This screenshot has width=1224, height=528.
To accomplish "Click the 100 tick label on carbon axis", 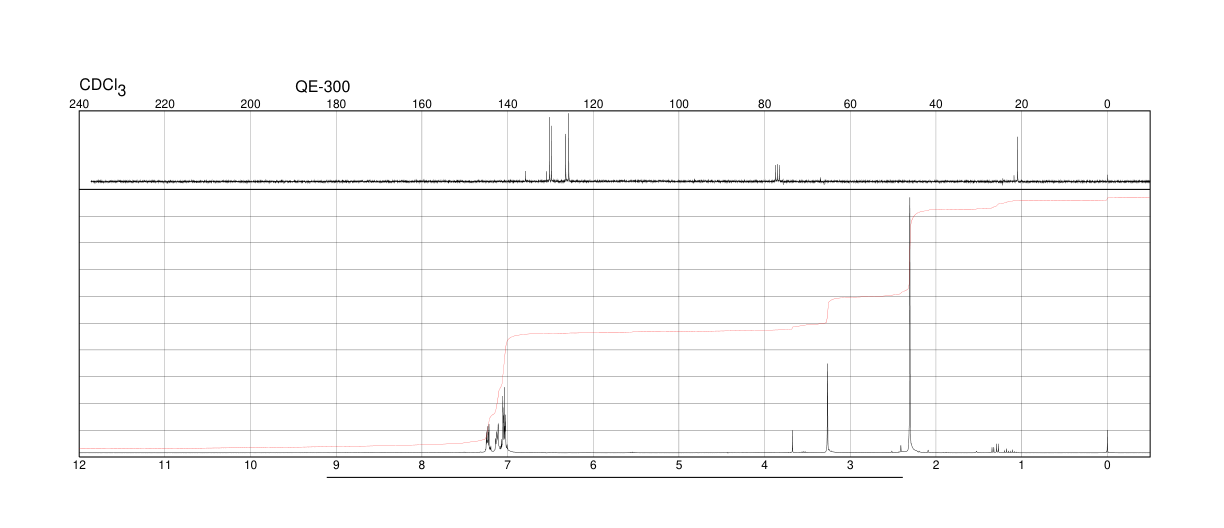I will 679,104.
